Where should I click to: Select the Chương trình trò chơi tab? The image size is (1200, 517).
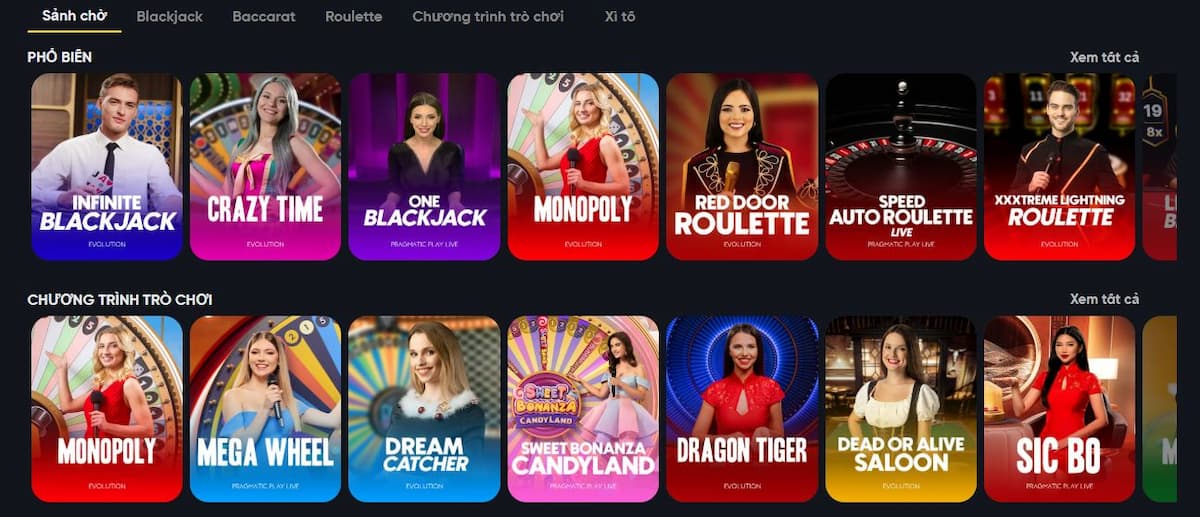(x=488, y=17)
